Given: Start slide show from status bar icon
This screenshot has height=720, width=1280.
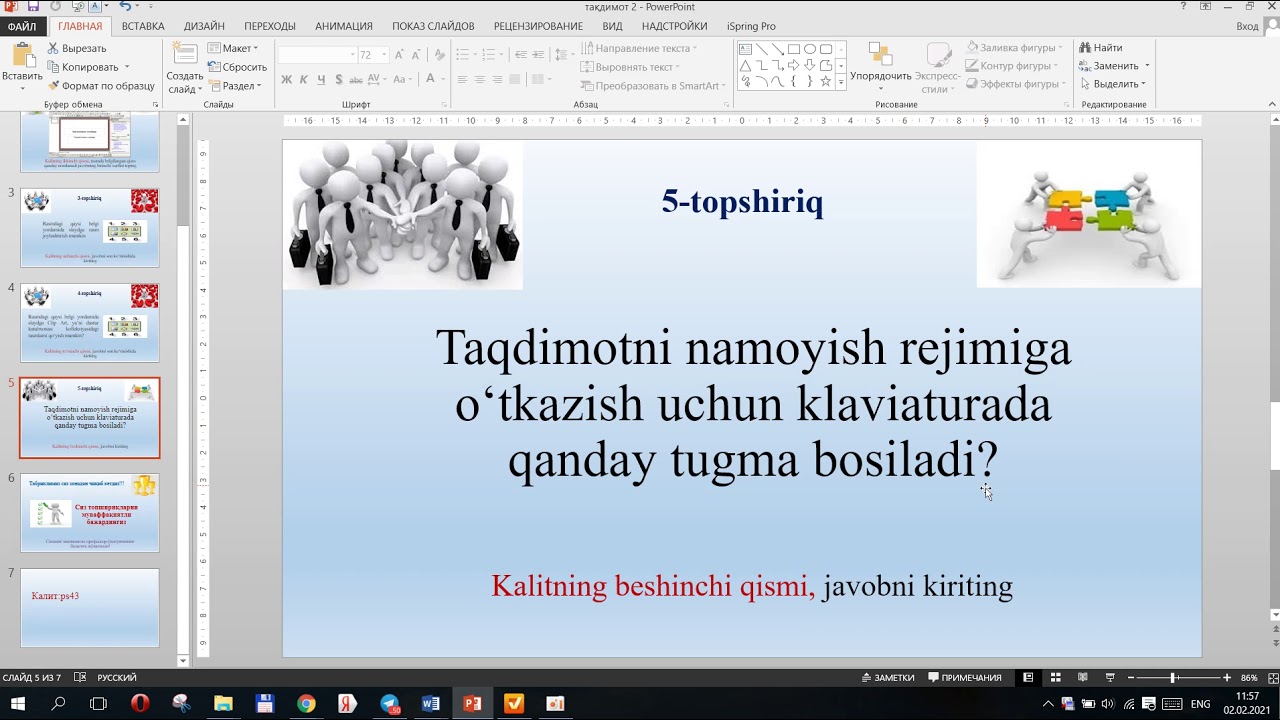Looking at the screenshot, I should pos(1109,677).
